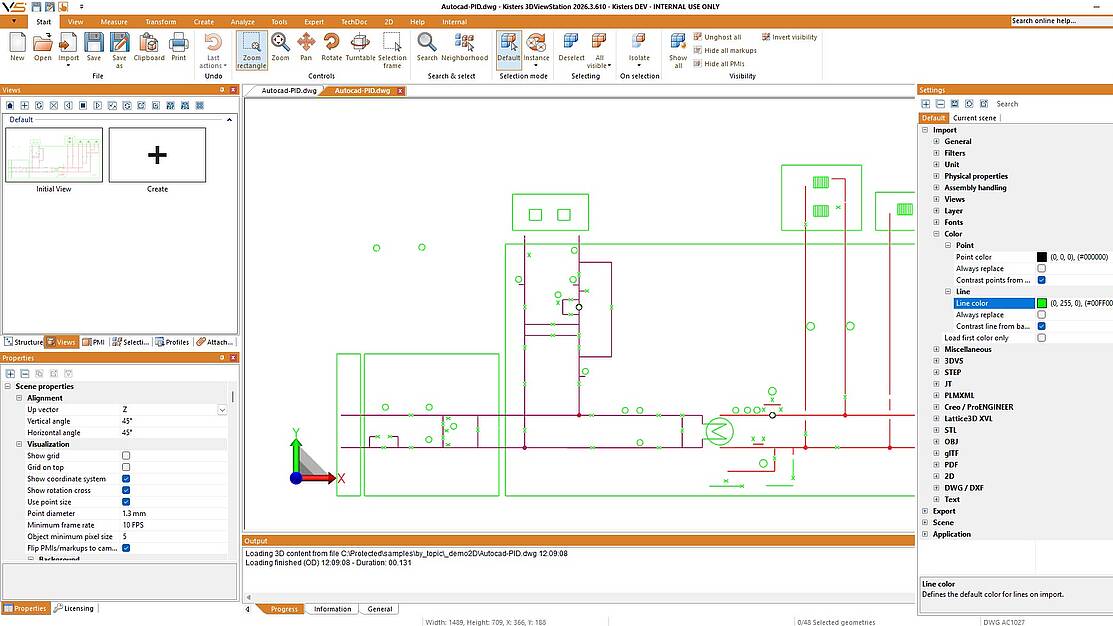1113x626 pixels.
Task: Click Hide all markups
Action: pos(725,50)
